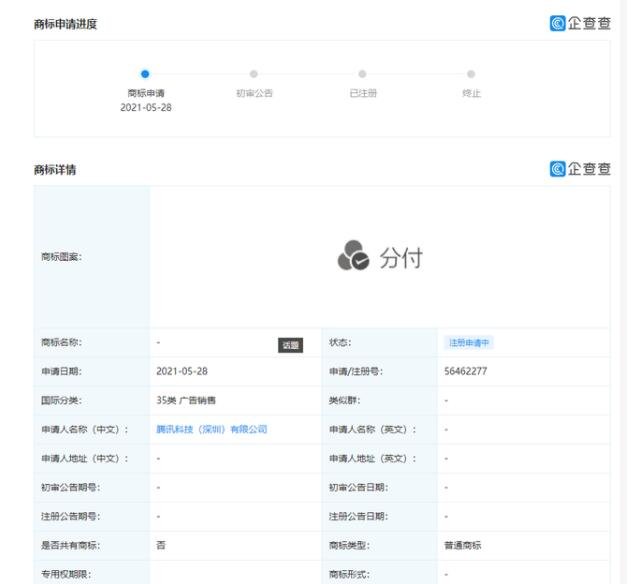The height and width of the screenshot is (584, 632).
Task: Click the 类似群 field label
Action: [x=345, y=400]
